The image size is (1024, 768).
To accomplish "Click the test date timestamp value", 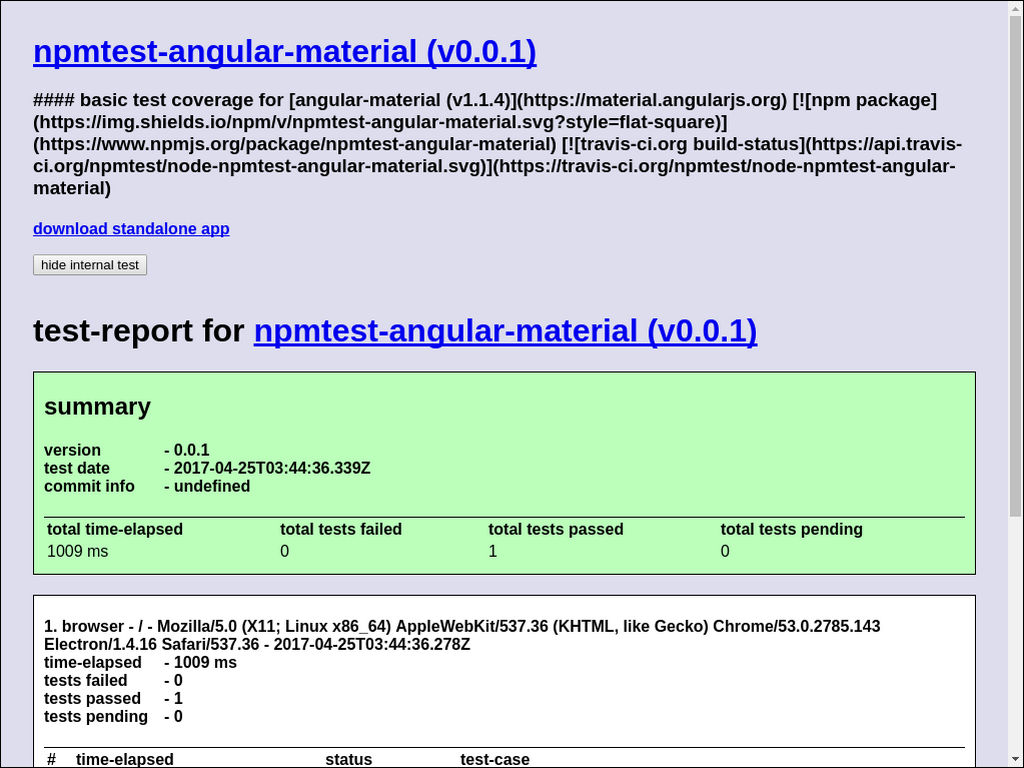I will click(271, 468).
